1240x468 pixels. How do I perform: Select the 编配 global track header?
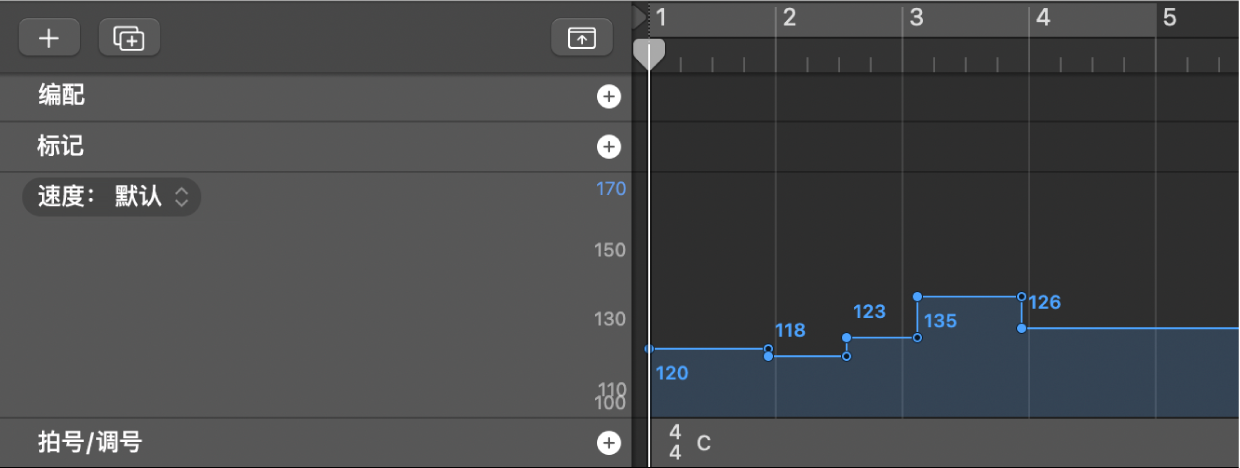[61, 97]
